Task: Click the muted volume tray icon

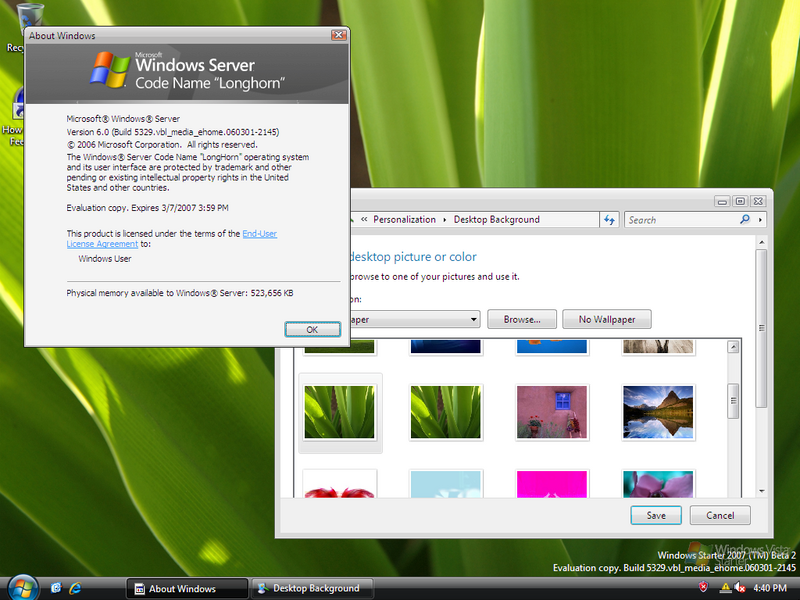Action: [x=739, y=588]
